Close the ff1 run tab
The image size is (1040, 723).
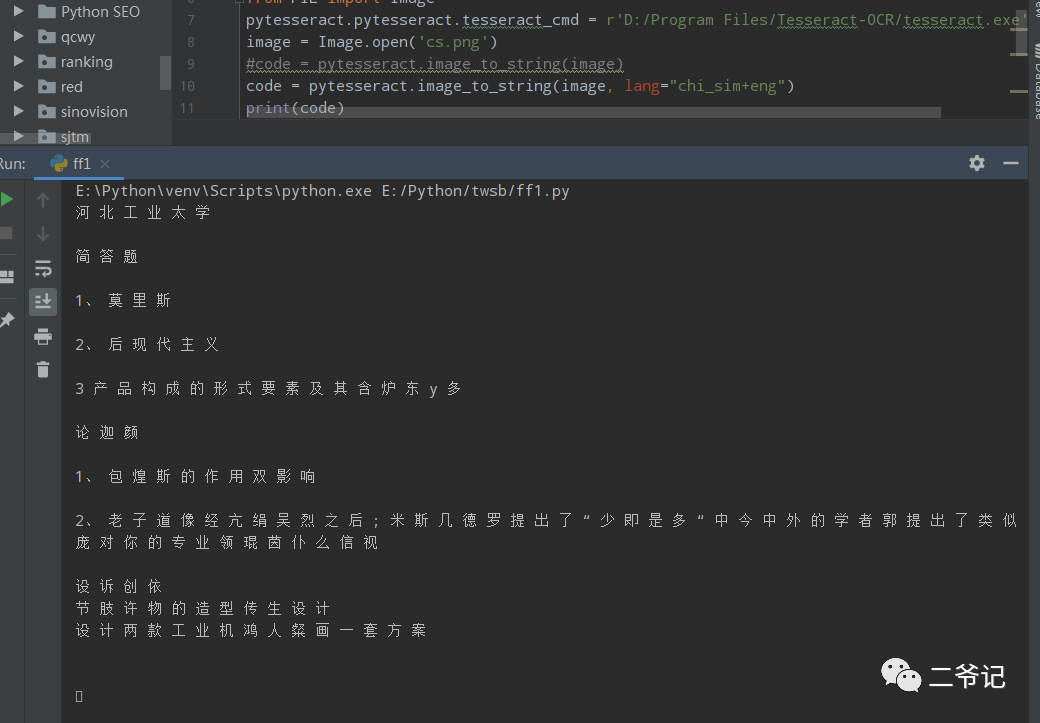105,164
